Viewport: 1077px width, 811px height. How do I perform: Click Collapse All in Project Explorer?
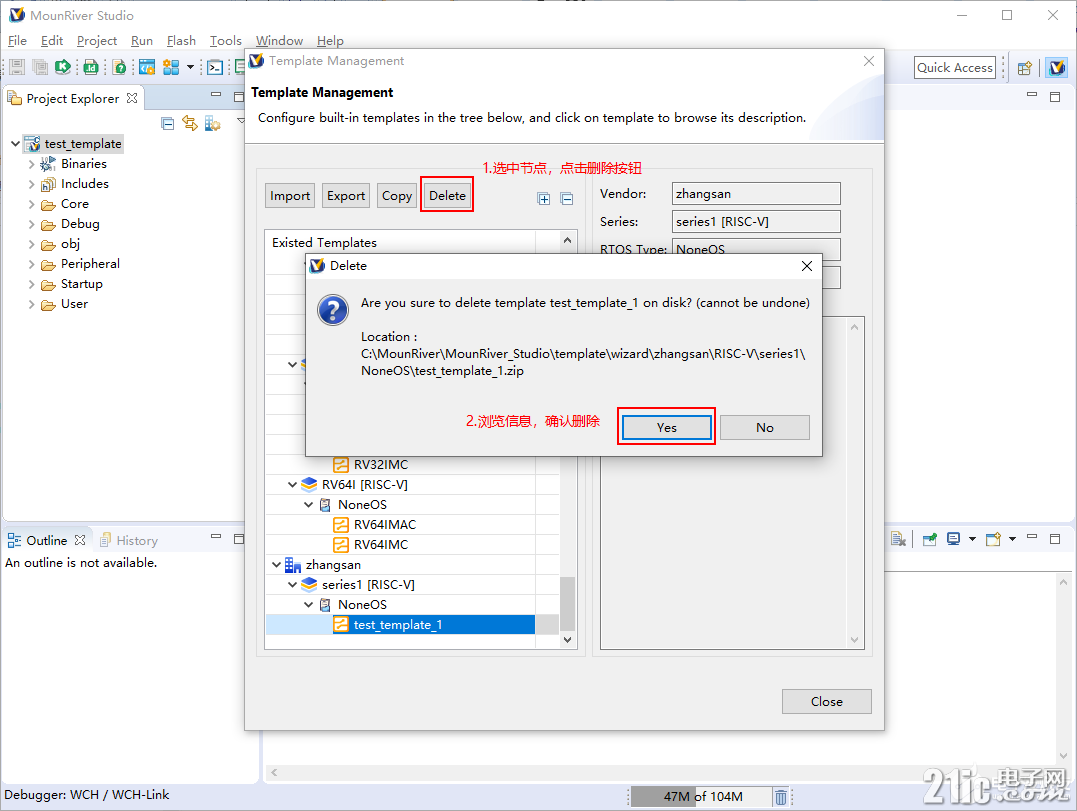(168, 124)
